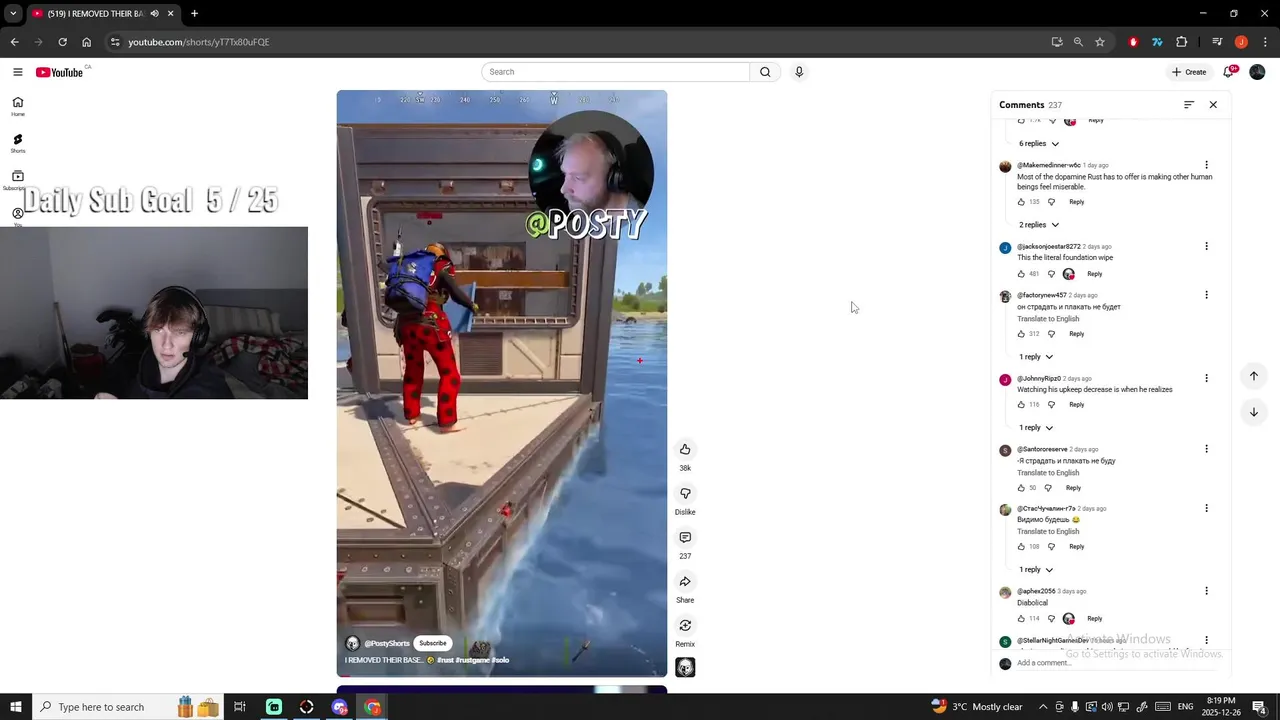Reply to the 'Diabolical' comment
This screenshot has height=720, width=1280.
point(1095,619)
